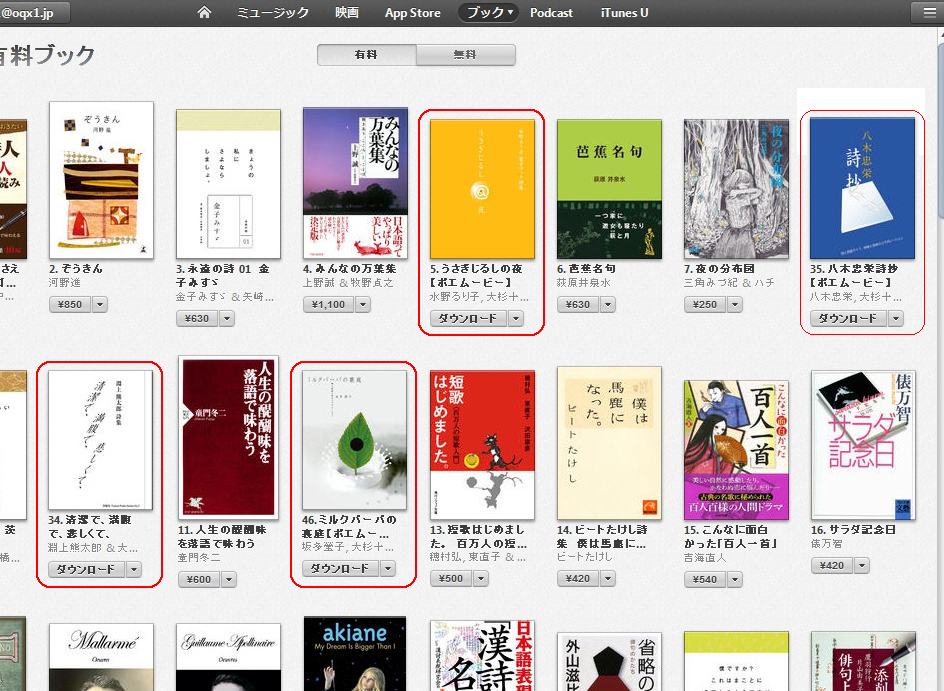Expand options arrow for ビートたけし詩集

pos(608,579)
